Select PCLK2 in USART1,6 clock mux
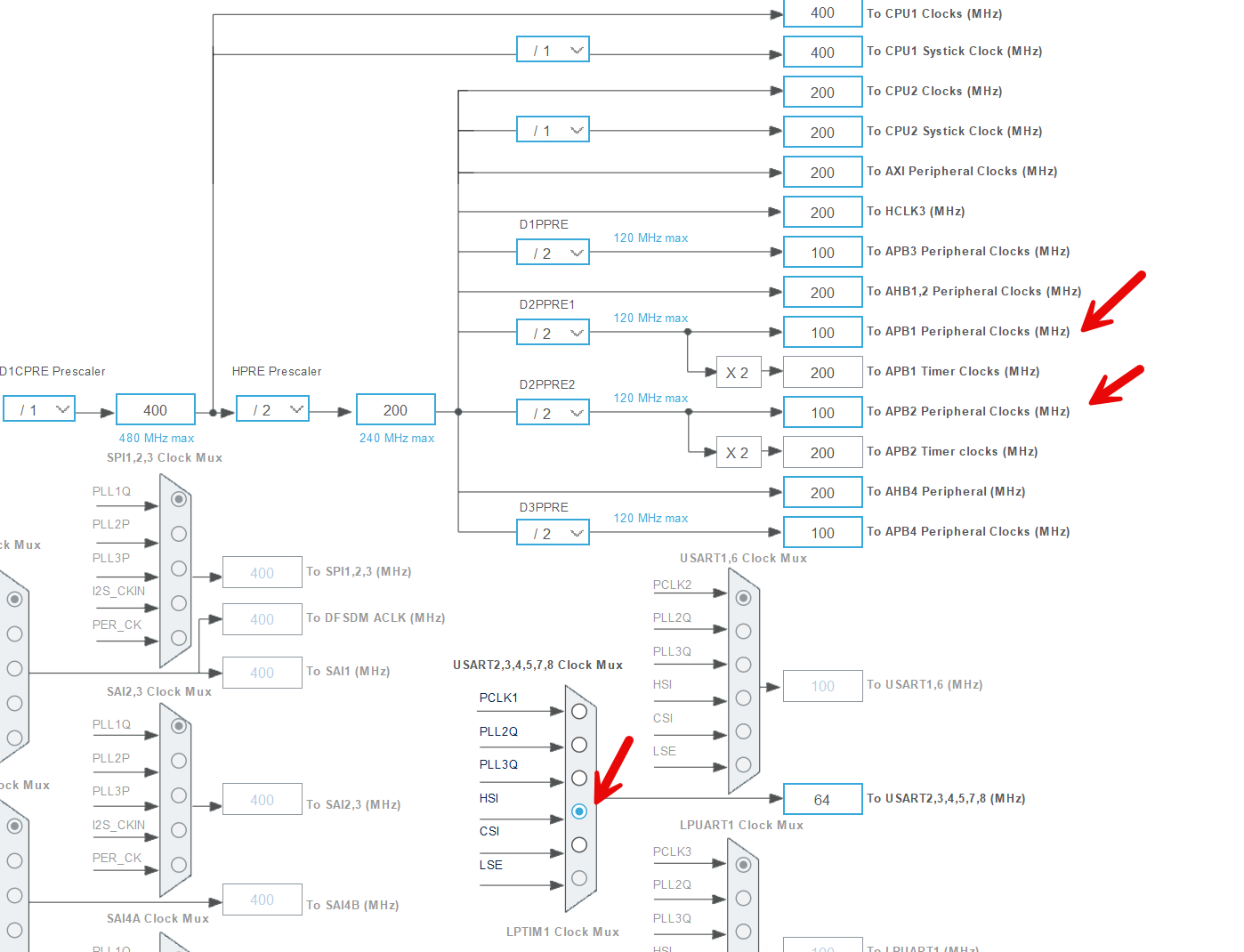This screenshot has width=1244, height=952. pos(743,599)
